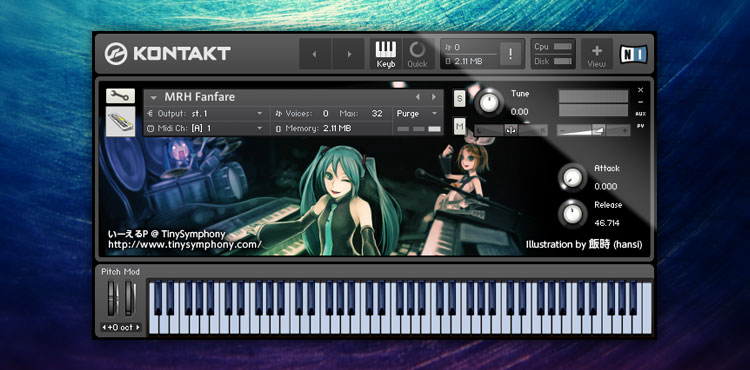
Task: Click the Max voices value 32
Action: pyautogui.click(x=377, y=114)
